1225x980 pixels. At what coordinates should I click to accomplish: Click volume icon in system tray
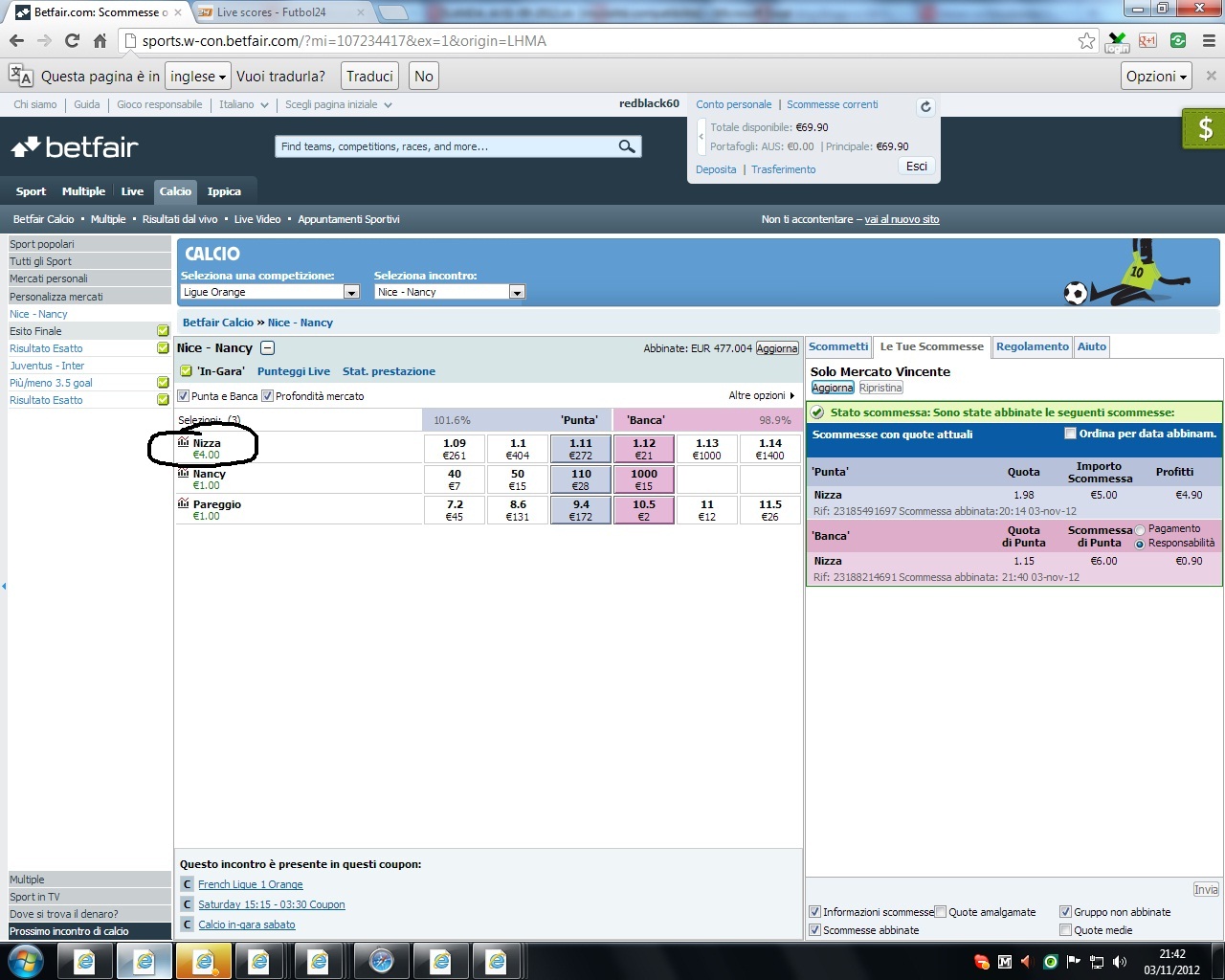click(1120, 962)
